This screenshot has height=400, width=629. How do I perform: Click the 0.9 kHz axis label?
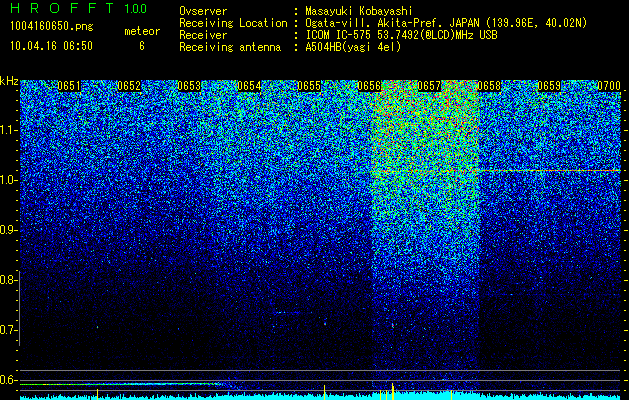(8, 230)
